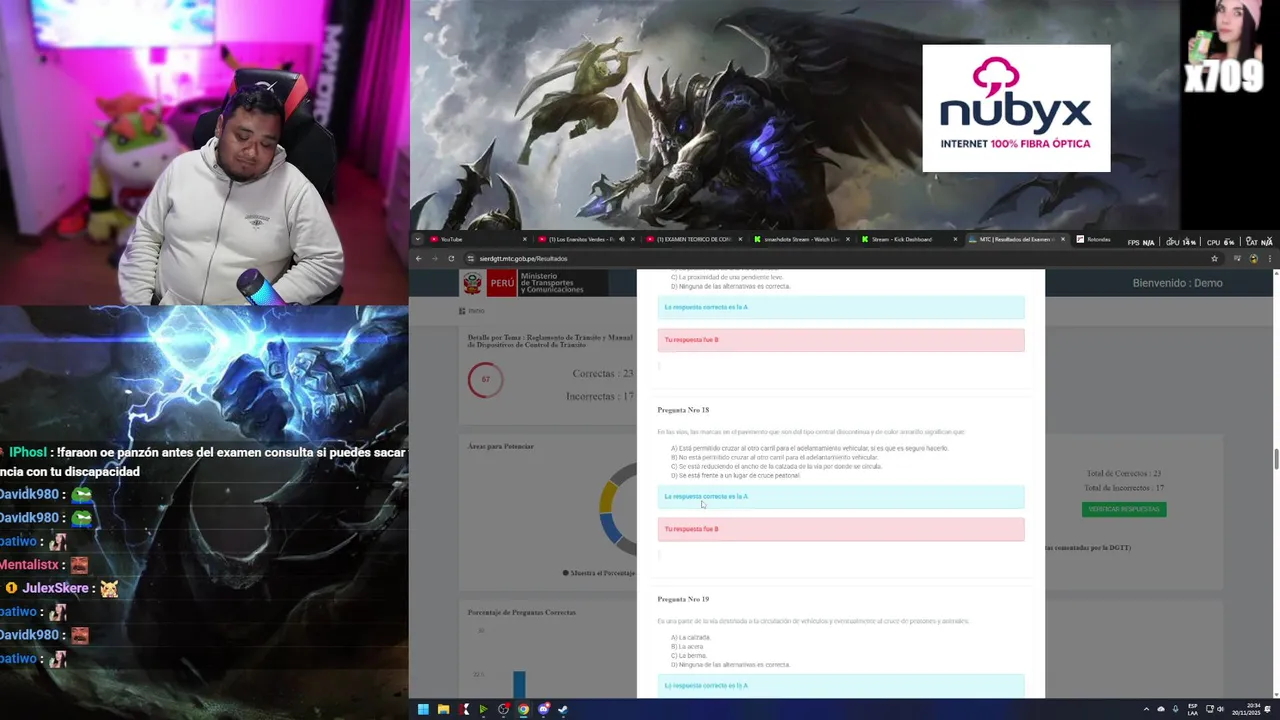The height and width of the screenshot is (720, 1280).
Task: Click the Bienvenido : Demo user label
Action: coord(1177,283)
